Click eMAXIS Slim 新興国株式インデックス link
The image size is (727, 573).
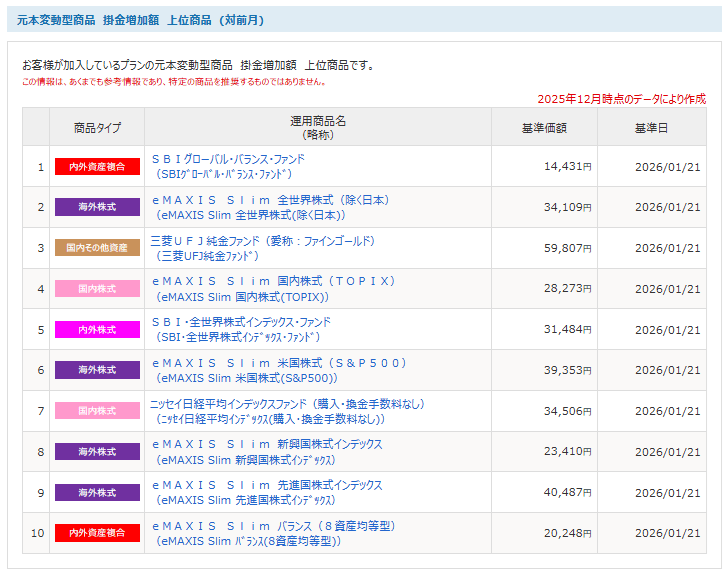(266, 444)
